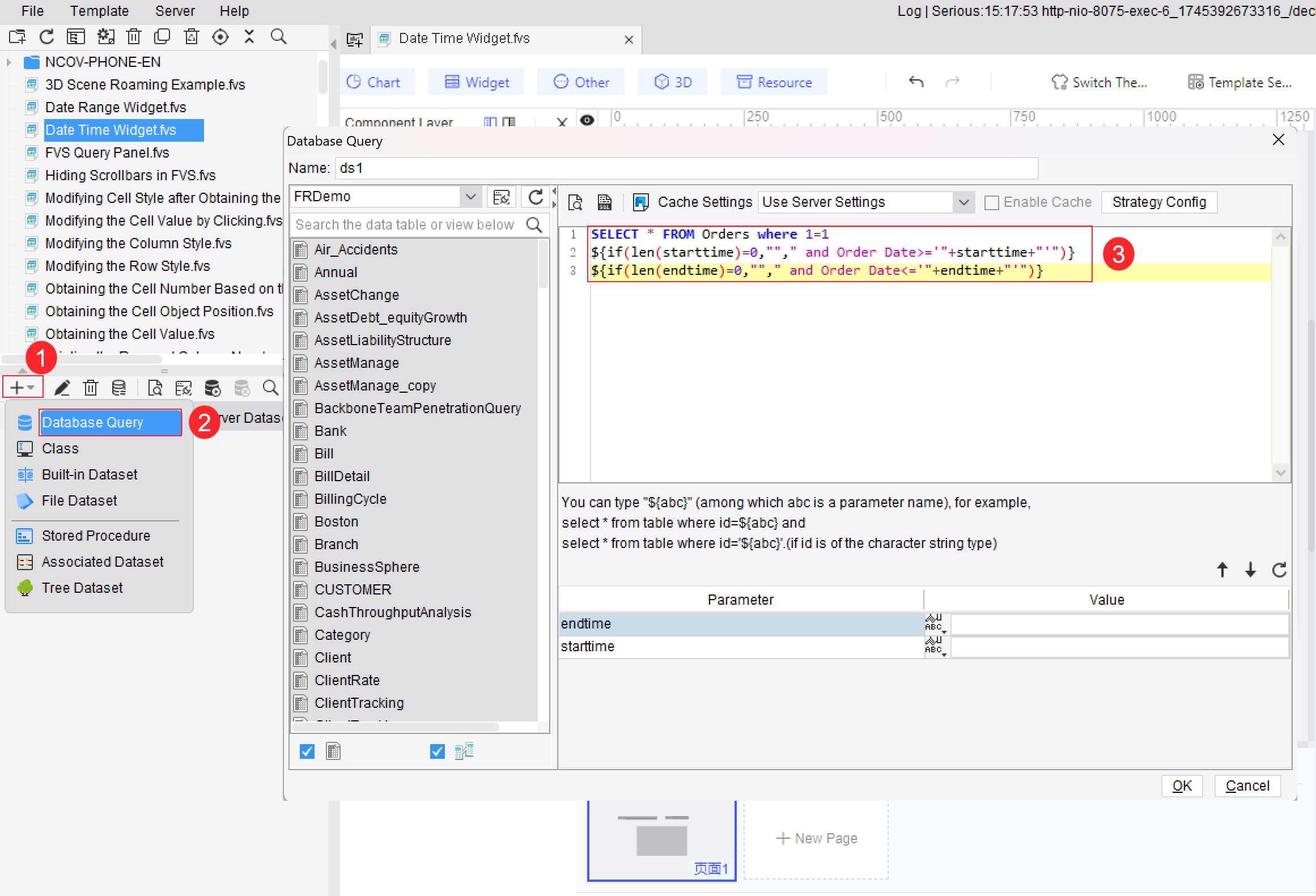The image size is (1316, 896).
Task: Click the 3D toolbar button
Action: [x=673, y=82]
